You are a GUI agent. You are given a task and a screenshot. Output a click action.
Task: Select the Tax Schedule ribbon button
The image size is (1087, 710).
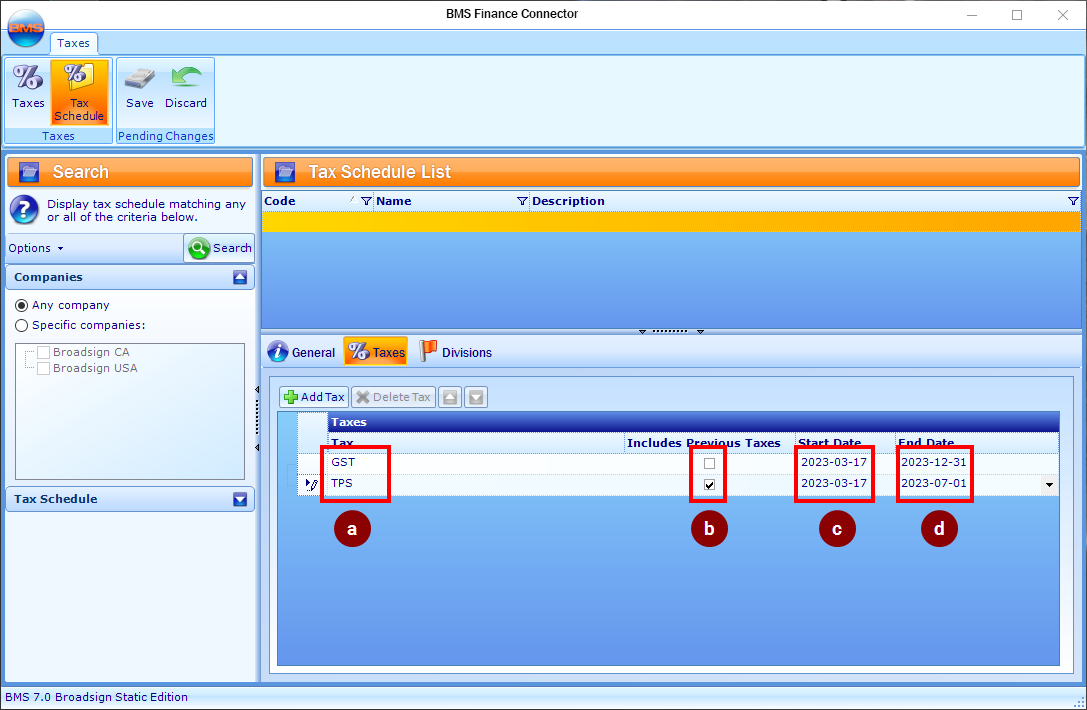click(79, 92)
